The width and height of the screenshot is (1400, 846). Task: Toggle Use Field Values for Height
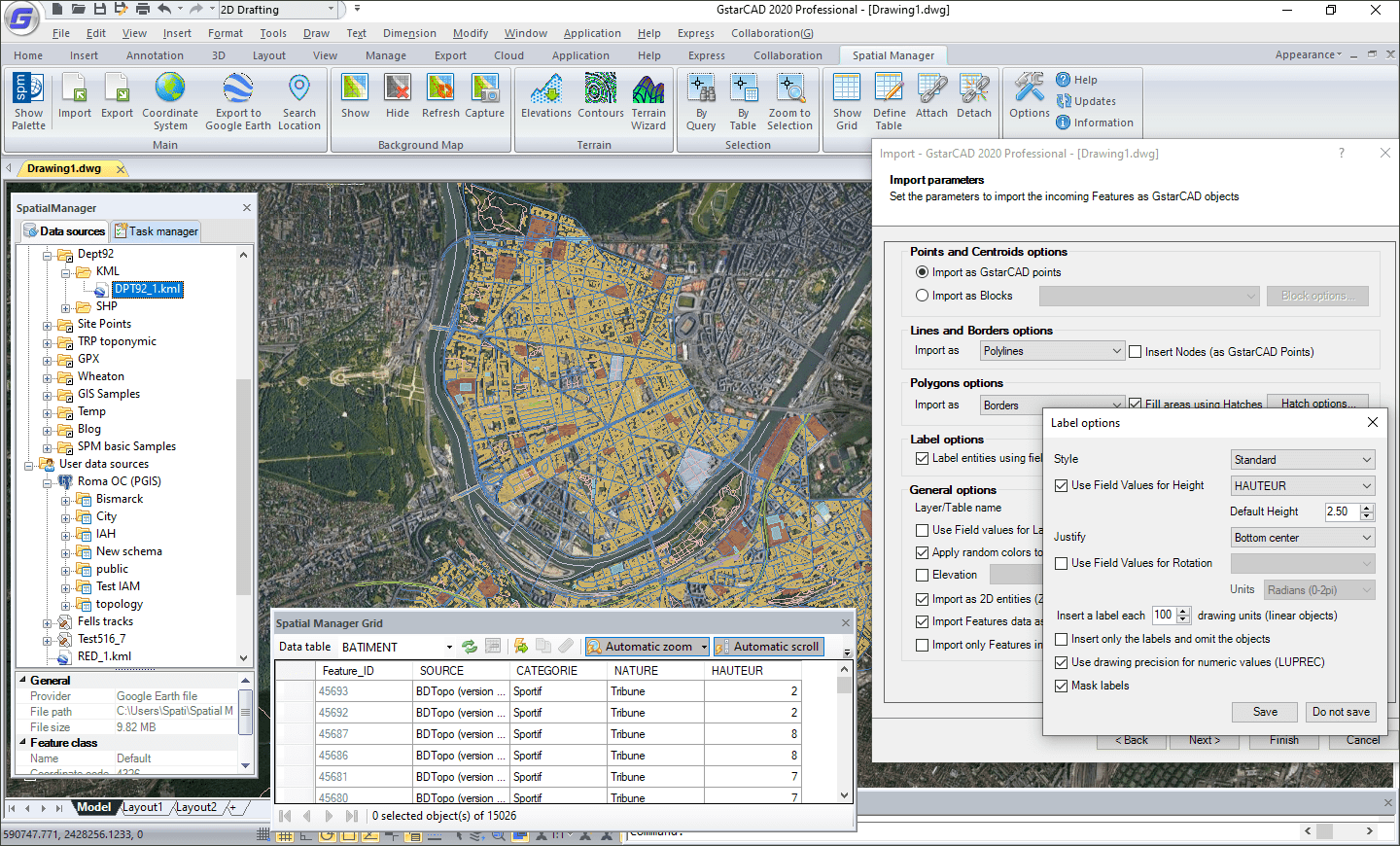1061,485
